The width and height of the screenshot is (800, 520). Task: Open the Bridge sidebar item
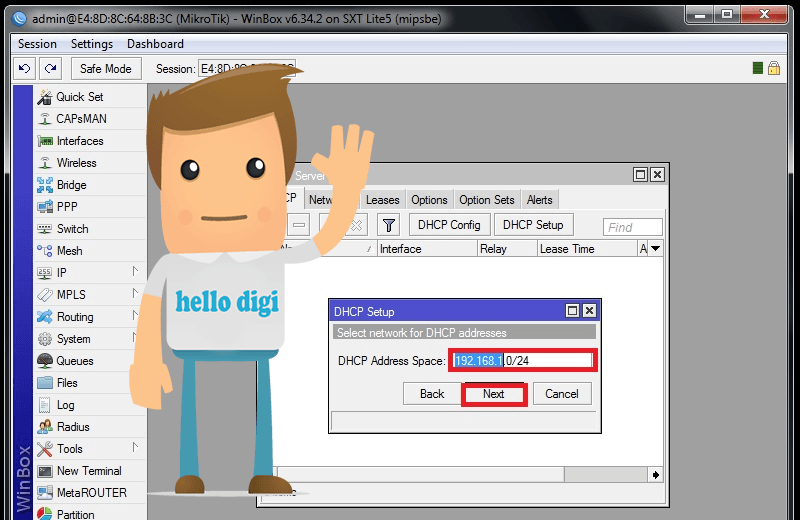coord(71,185)
